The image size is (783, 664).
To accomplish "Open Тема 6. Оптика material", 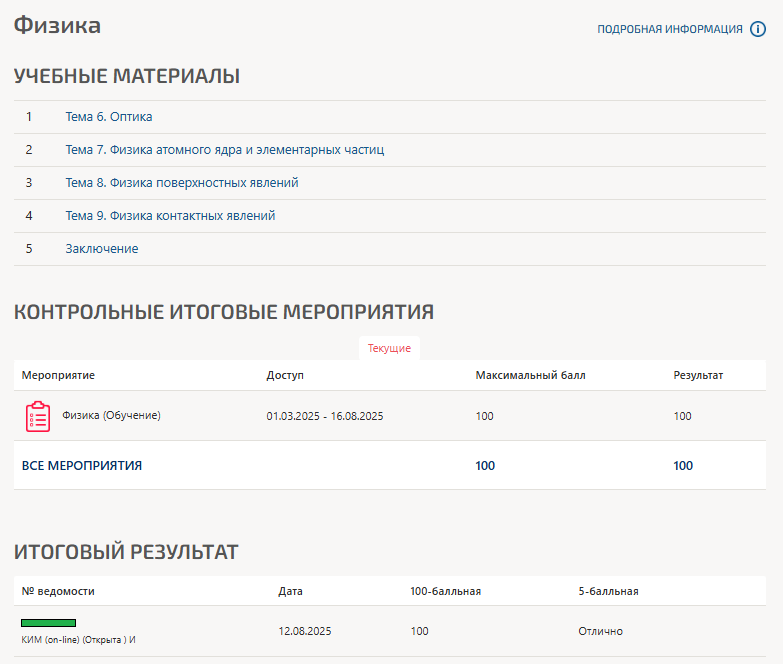I will (x=109, y=117).
